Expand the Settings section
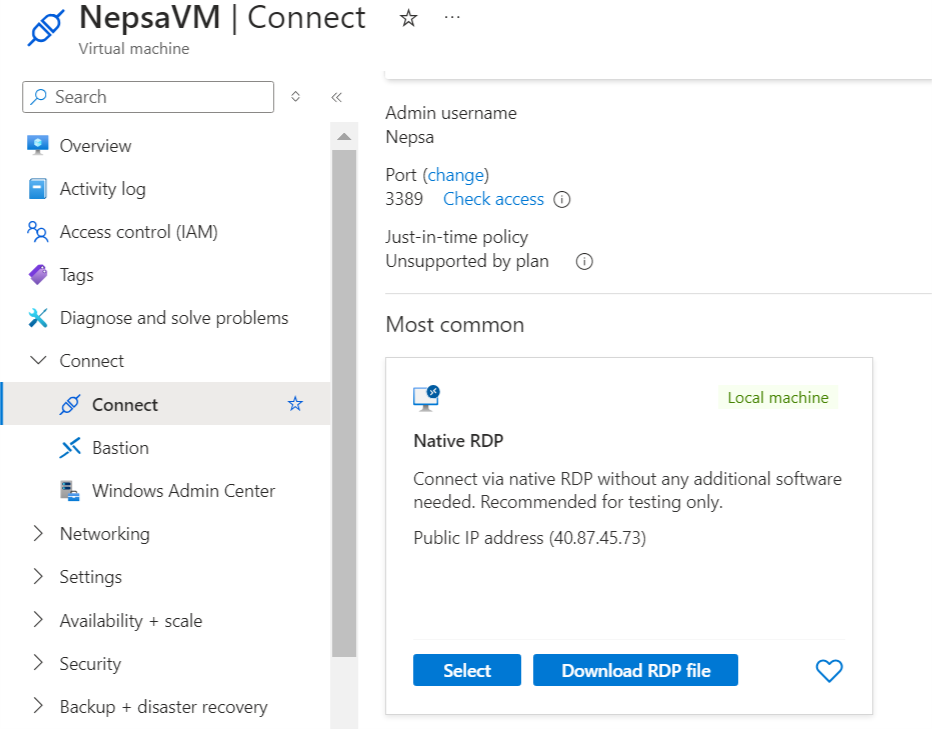 [x=38, y=577]
